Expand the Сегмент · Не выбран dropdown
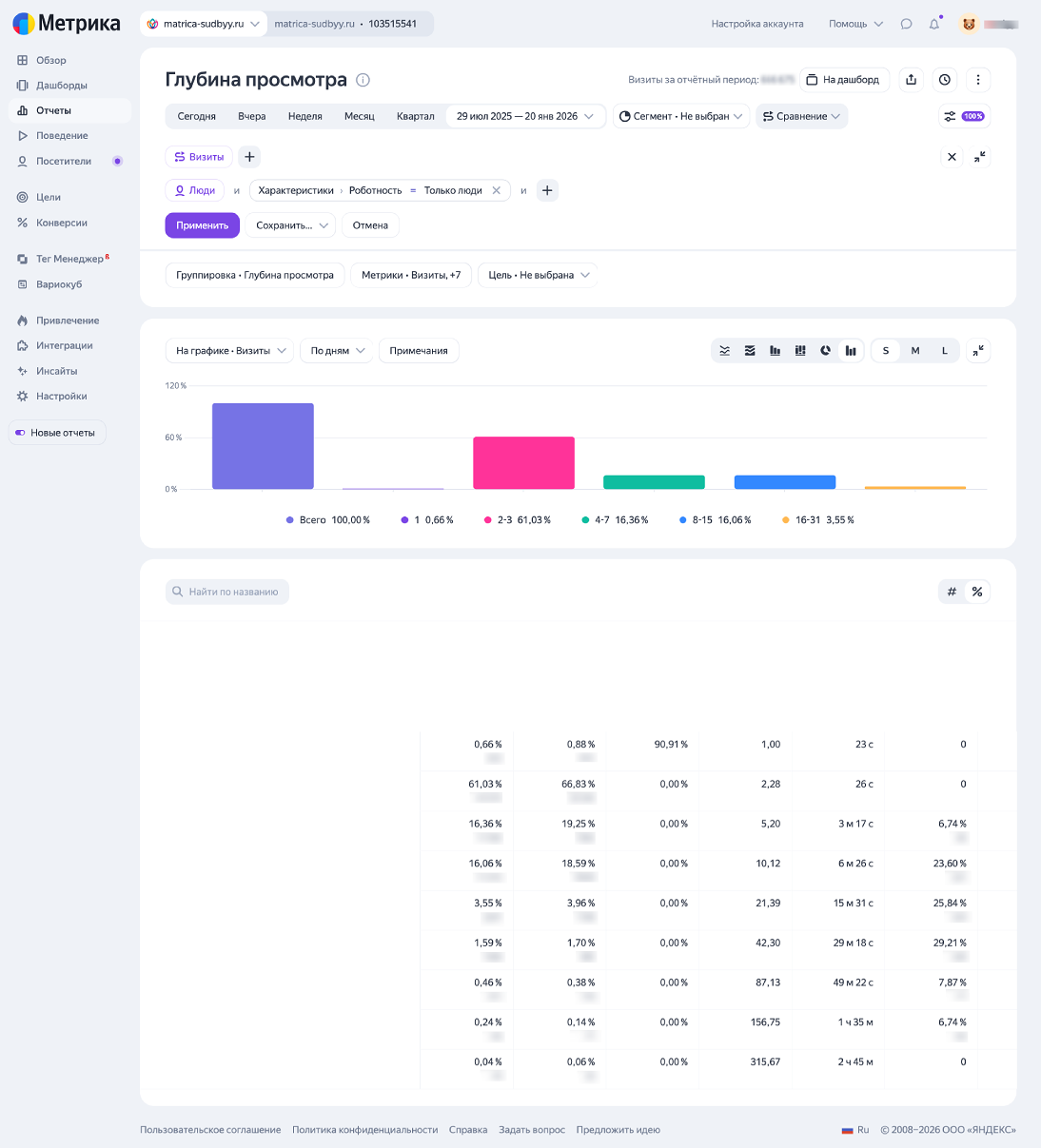The width and height of the screenshot is (1041, 1148). pos(680,116)
